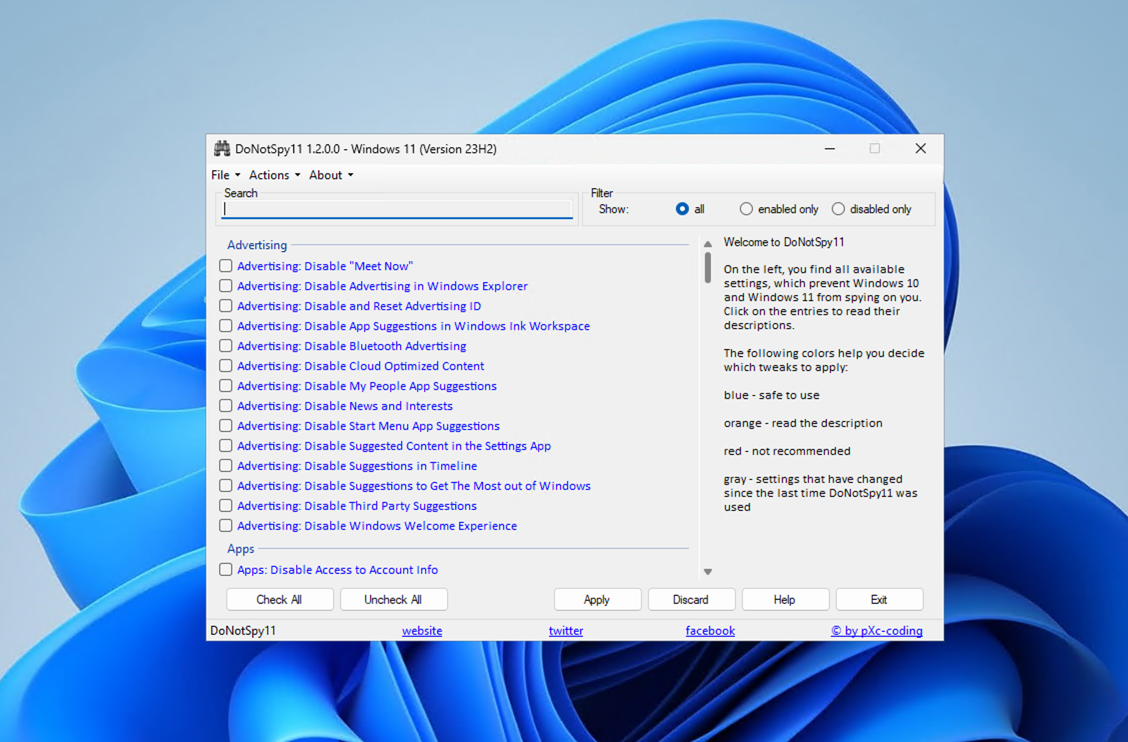Click the settings list scroll down arrow
This screenshot has height=742, width=1128.
point(708,571)
